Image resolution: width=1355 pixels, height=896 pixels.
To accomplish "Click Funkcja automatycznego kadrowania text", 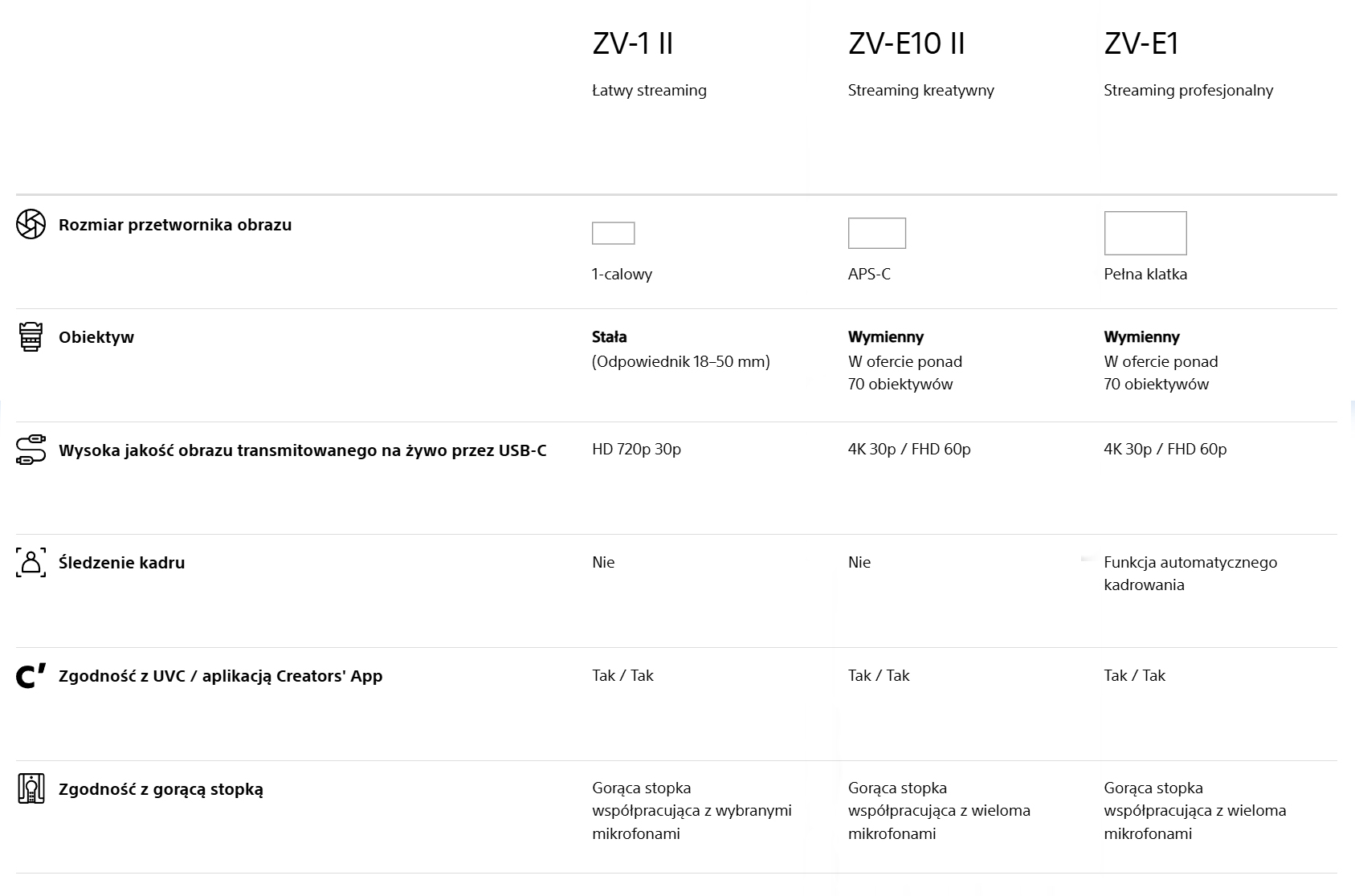I will pyautogui.click(x=1190, y=573).
